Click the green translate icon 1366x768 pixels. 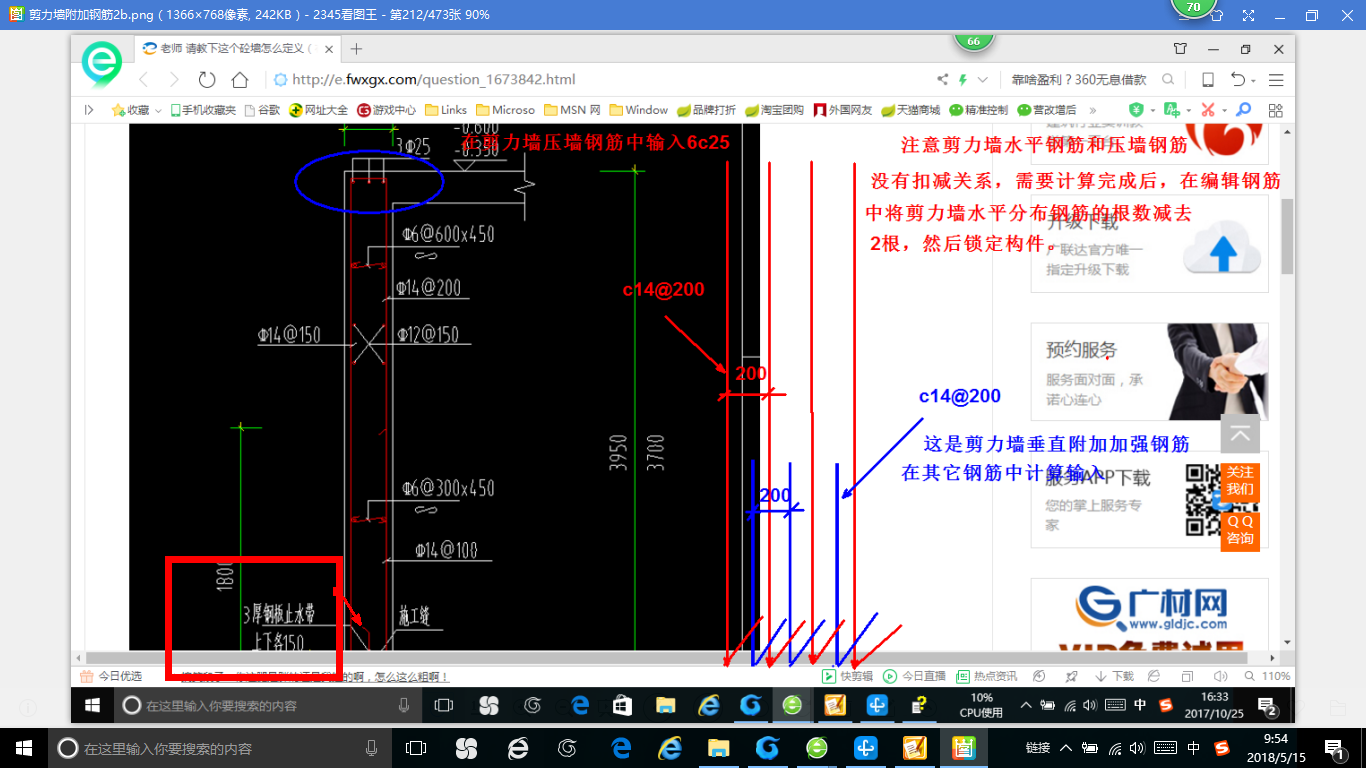click(x=1171, y=110)
